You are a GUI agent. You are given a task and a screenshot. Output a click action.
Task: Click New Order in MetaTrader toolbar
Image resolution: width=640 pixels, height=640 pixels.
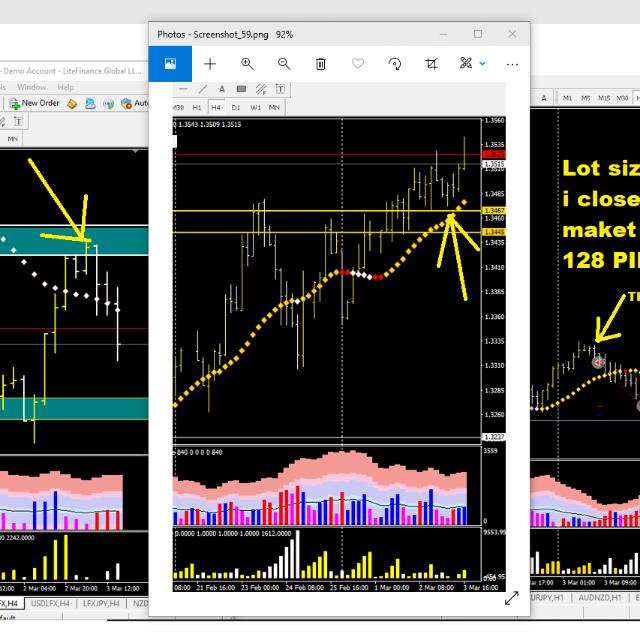(x=34, y=103)
